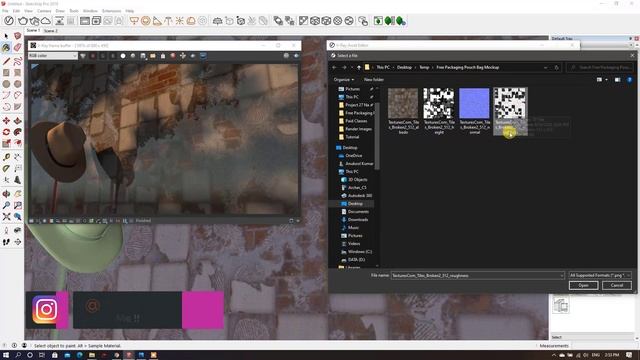Open the V-Ray Asset Editor from toolbar
Image resolution: width=640 pixels, height=360 pixels.
(9, 21)
